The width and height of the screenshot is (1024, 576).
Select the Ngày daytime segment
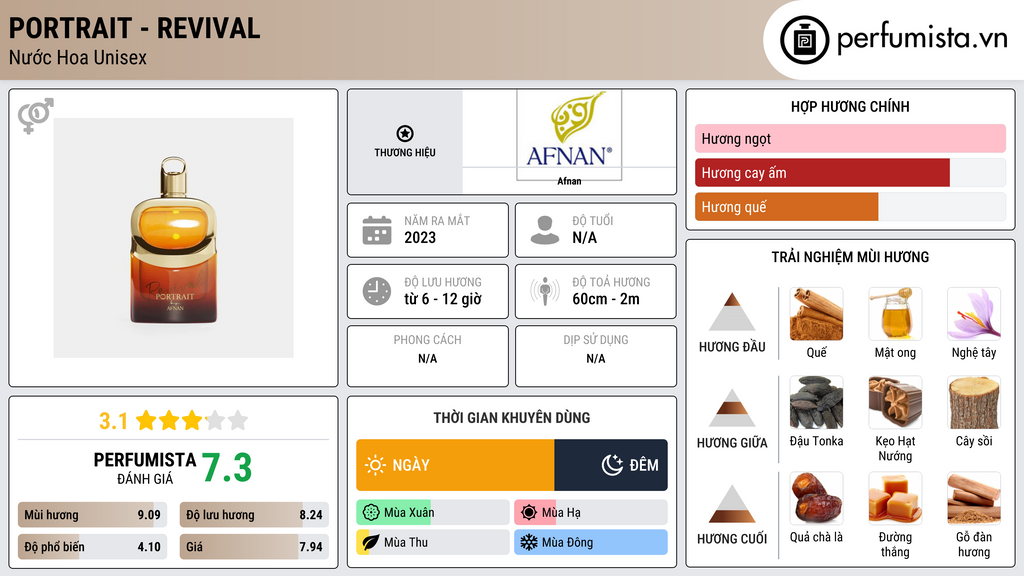(455, 465)
